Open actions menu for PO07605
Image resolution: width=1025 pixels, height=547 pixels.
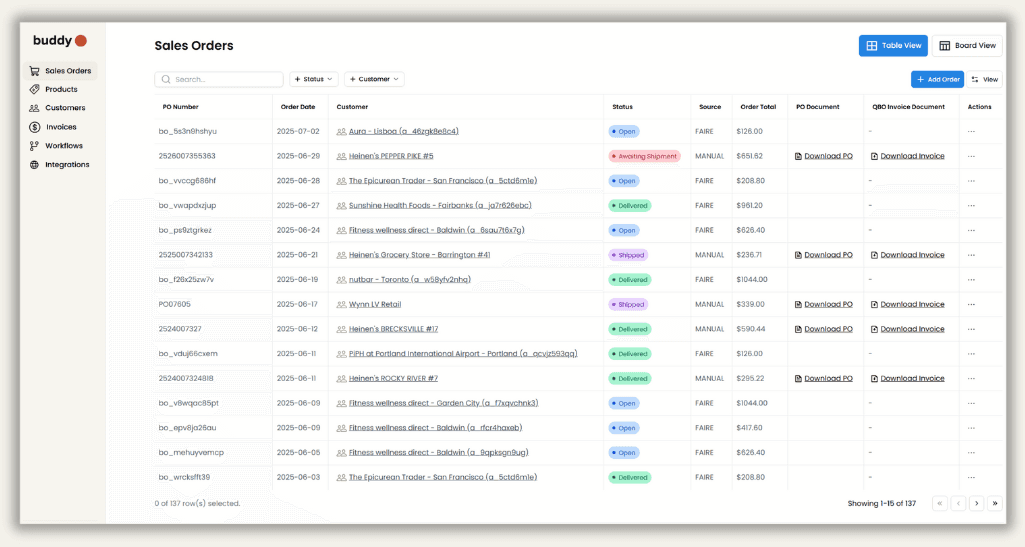971,305
